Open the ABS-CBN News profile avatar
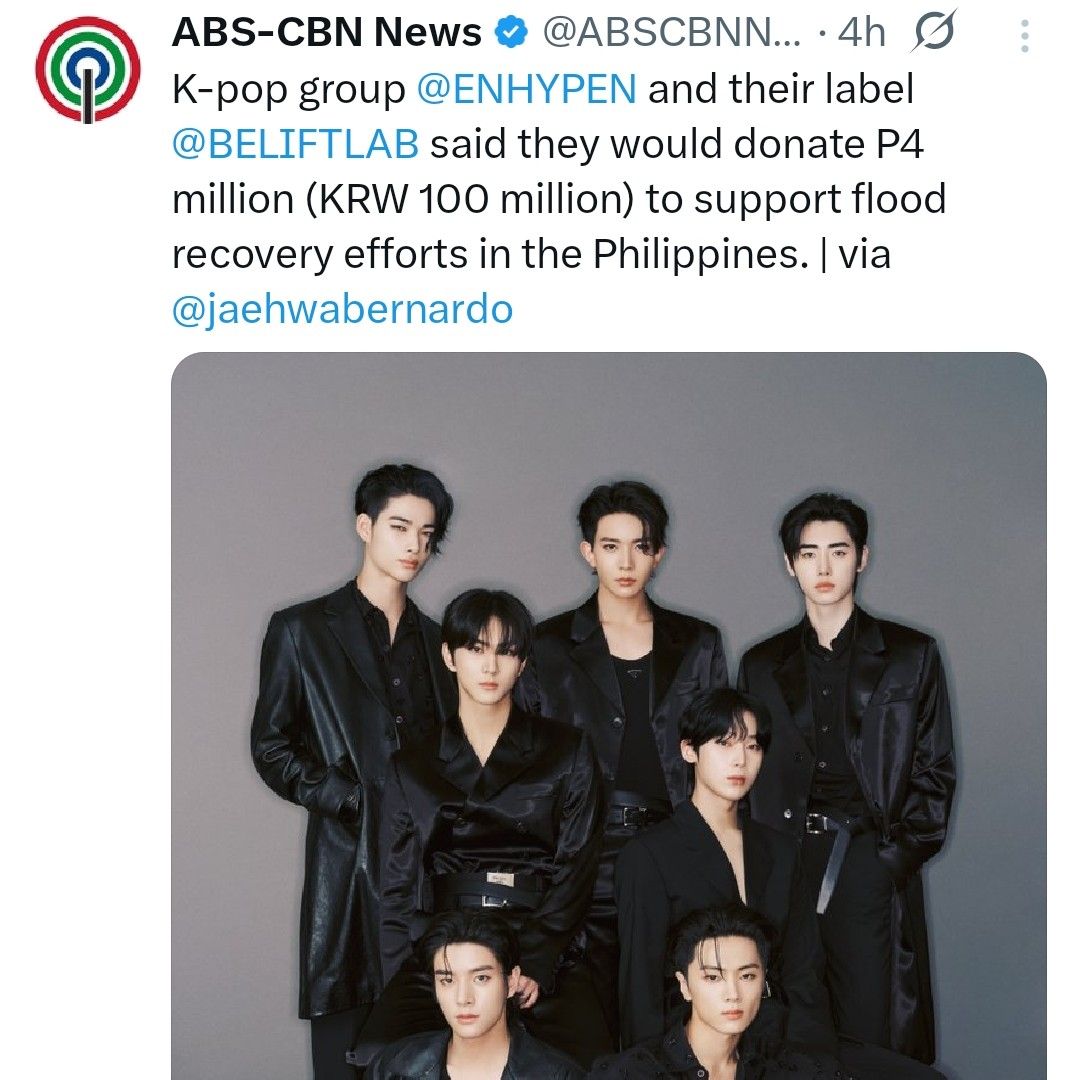 [x=87, y=70]
